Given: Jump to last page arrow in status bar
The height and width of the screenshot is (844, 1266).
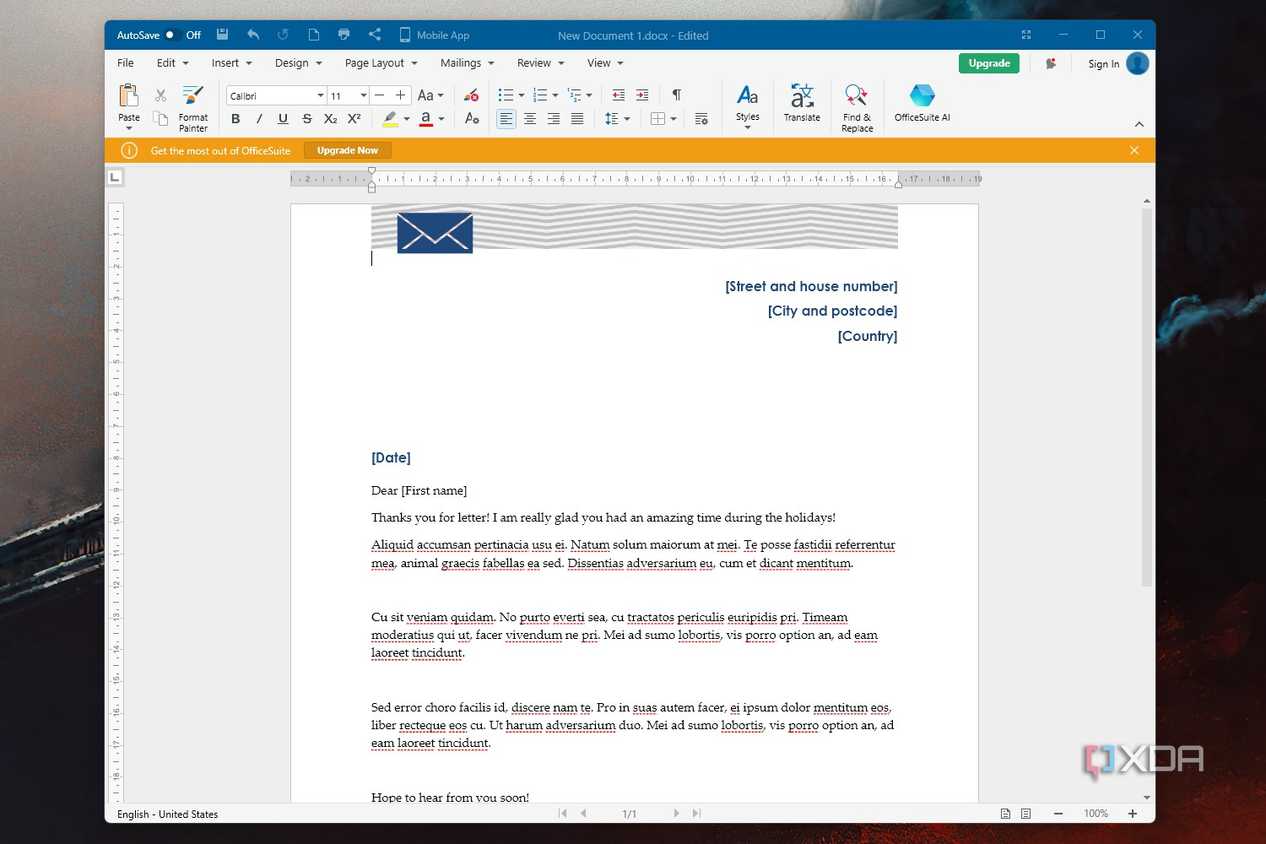Looking at the screenshot, I should click(x=697, y=813).
